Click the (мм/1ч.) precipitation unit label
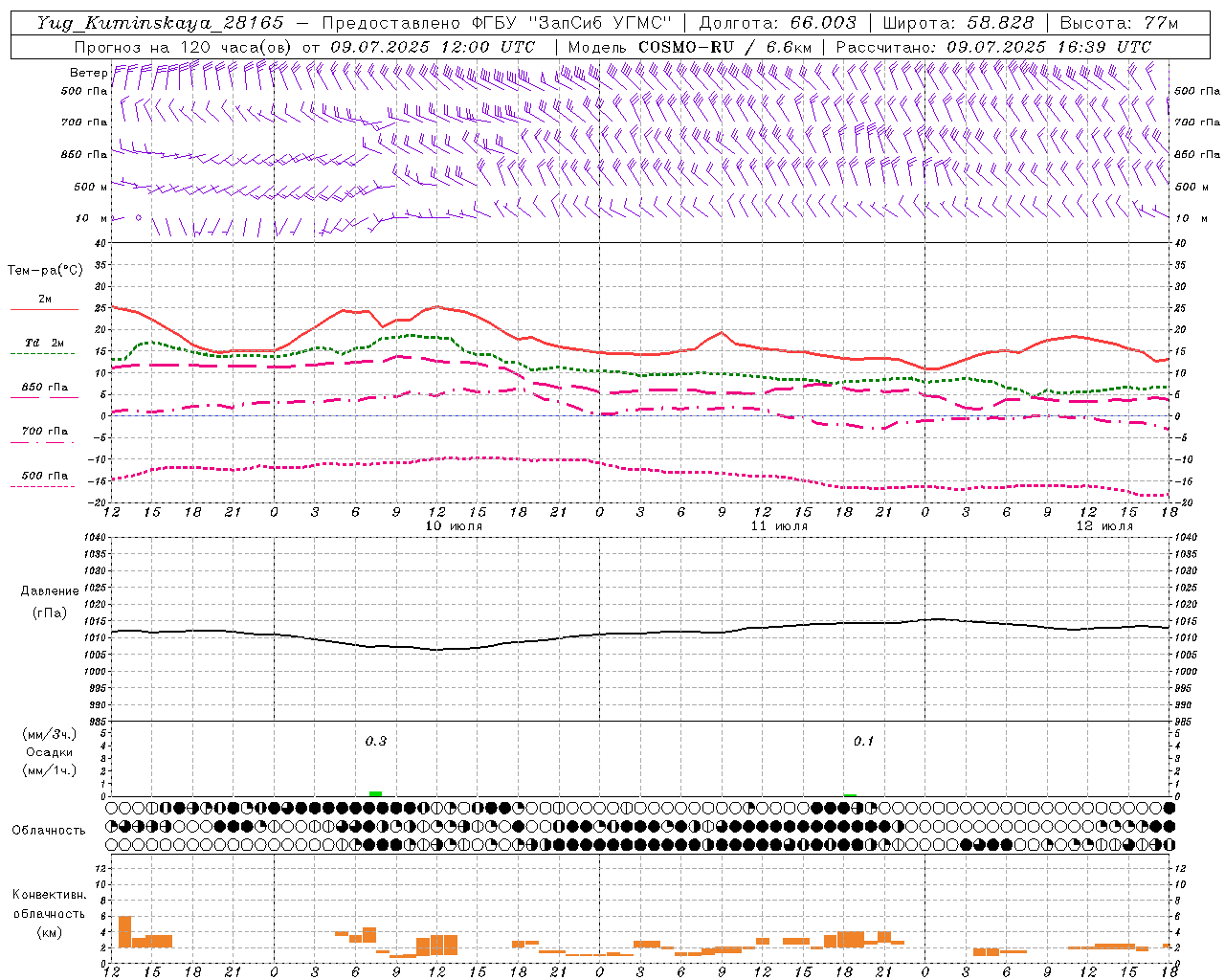This screenshot has width=1225, height=980. [50, 771]
